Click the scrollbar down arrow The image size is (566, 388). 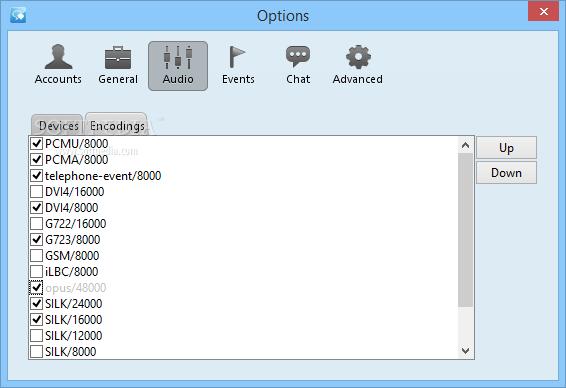[465, 350]
